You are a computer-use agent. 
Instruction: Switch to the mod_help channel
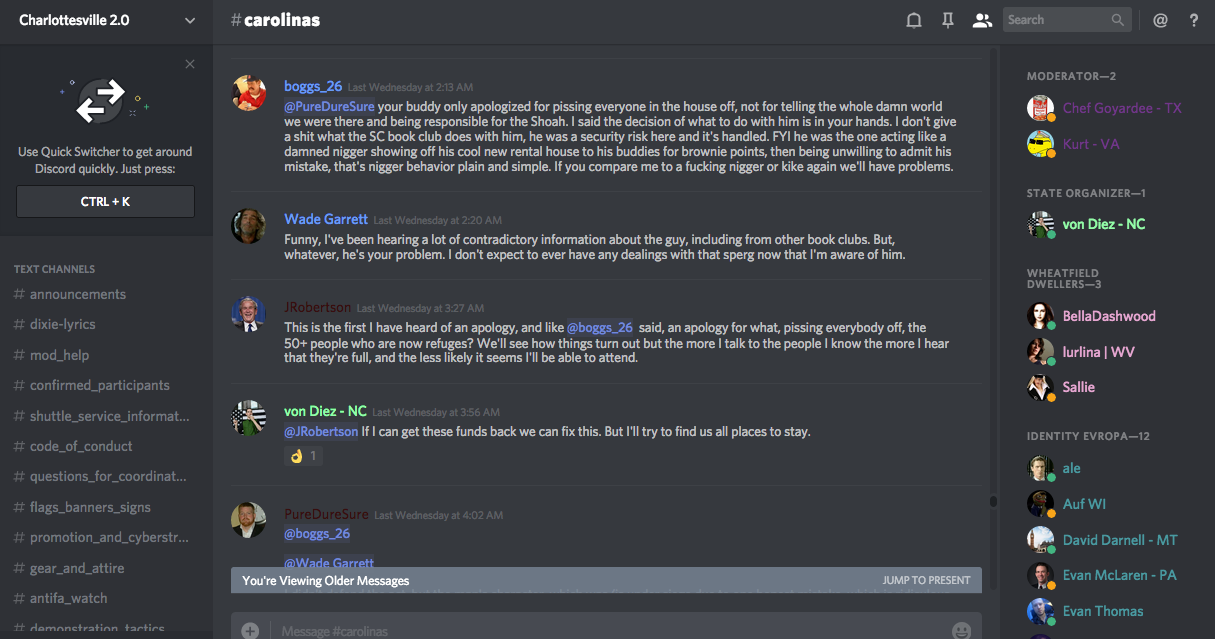[59, 355]
